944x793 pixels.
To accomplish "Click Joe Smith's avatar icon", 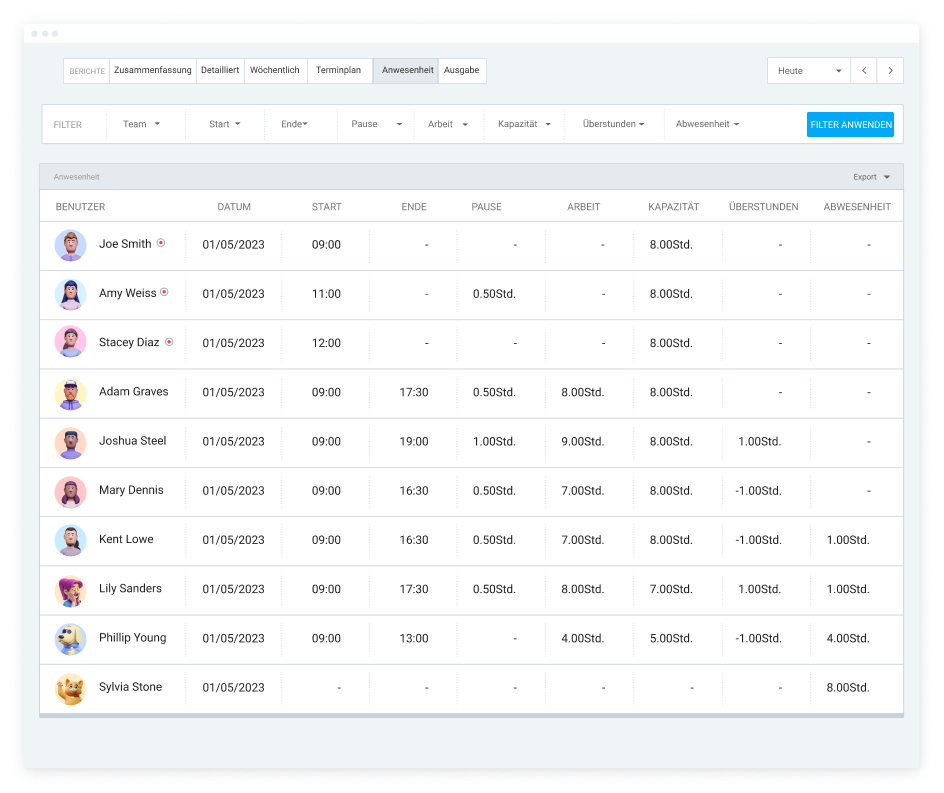I will click(70, 245).
